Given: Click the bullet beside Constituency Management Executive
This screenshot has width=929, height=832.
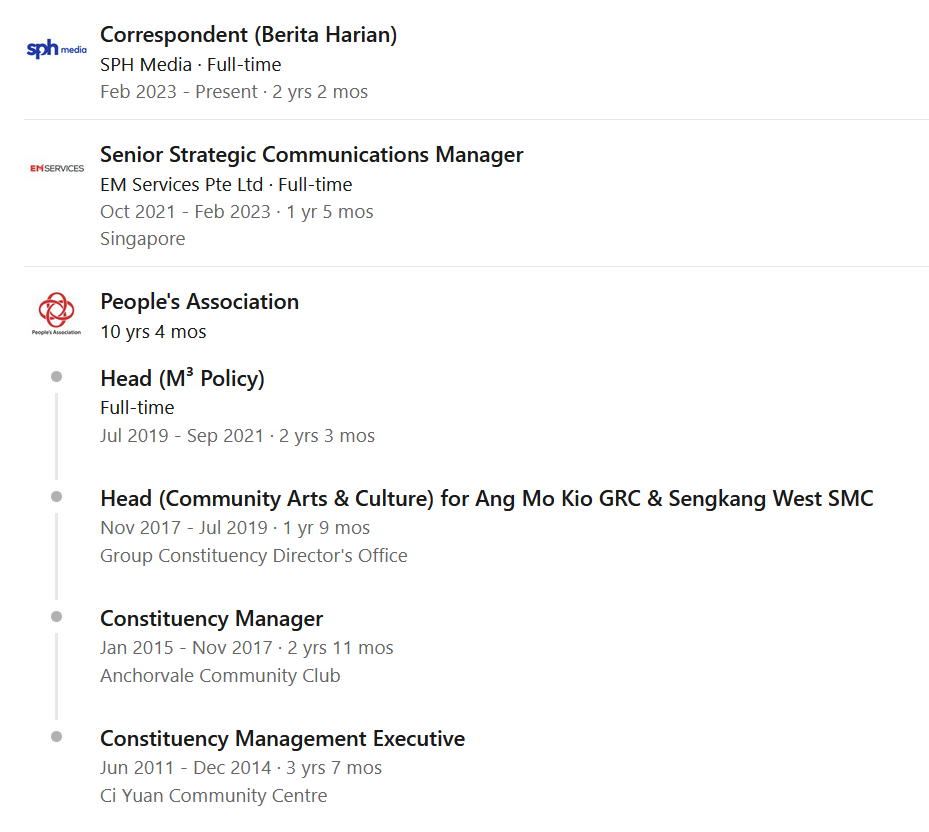Looking at the screenshot, I should (x=56, y=737).
